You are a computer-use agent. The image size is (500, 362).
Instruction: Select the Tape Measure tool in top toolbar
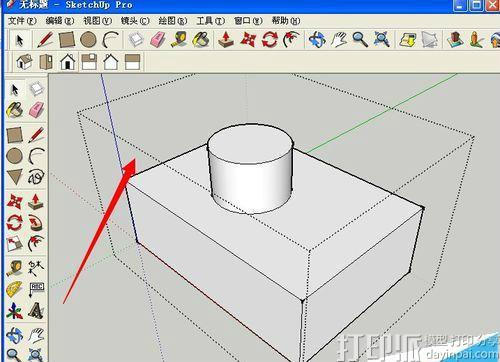[x=179, y=39]
